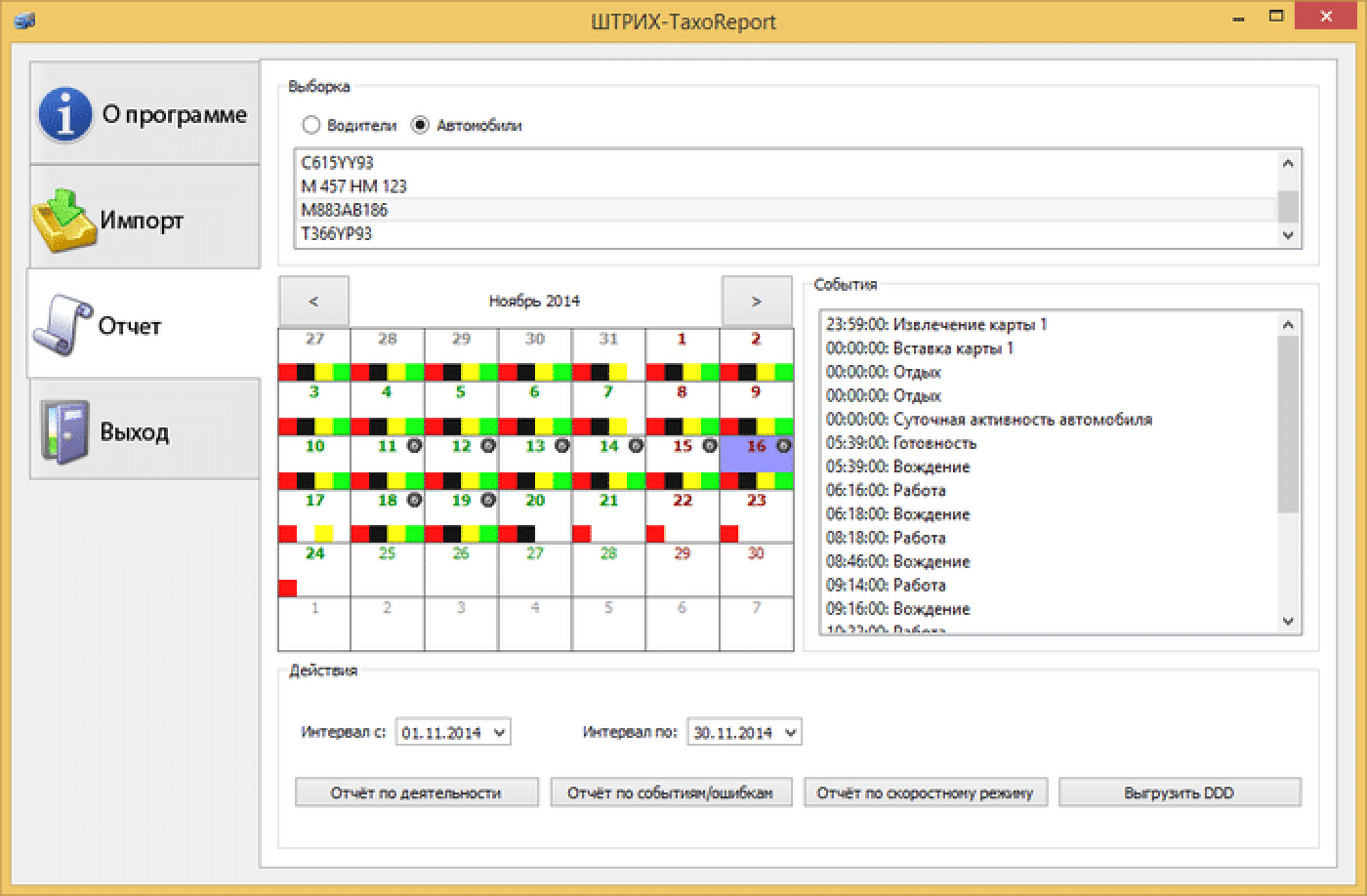Click the Импорт box icon with green arrow

(63, 221)
